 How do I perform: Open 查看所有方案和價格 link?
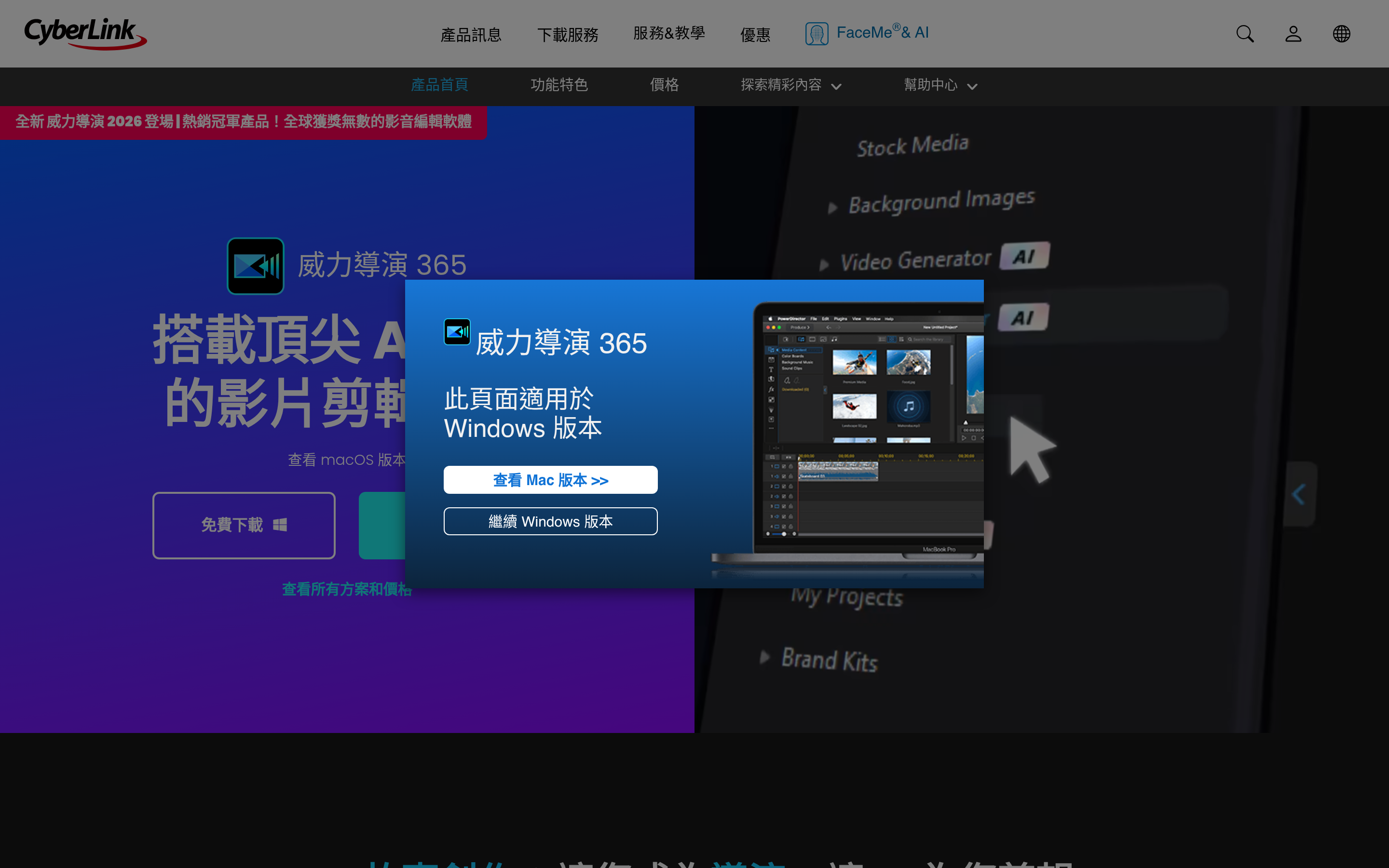[347, 589]
